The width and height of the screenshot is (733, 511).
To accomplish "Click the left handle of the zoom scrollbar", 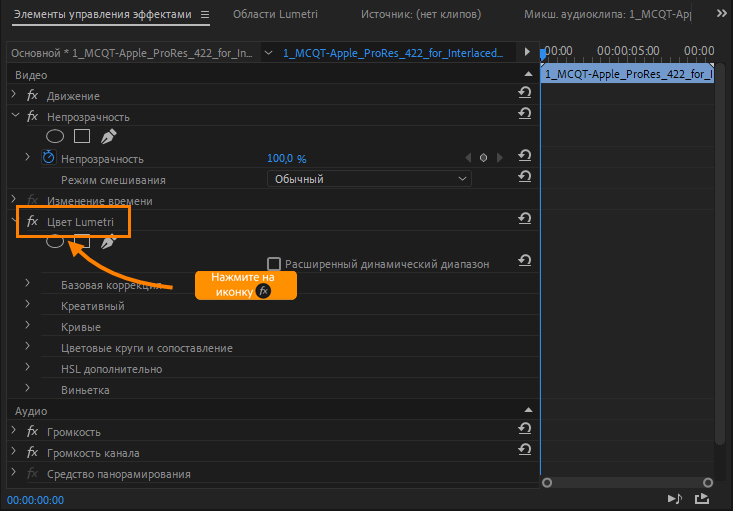I will pyautogui.click(x=547, y=482).
